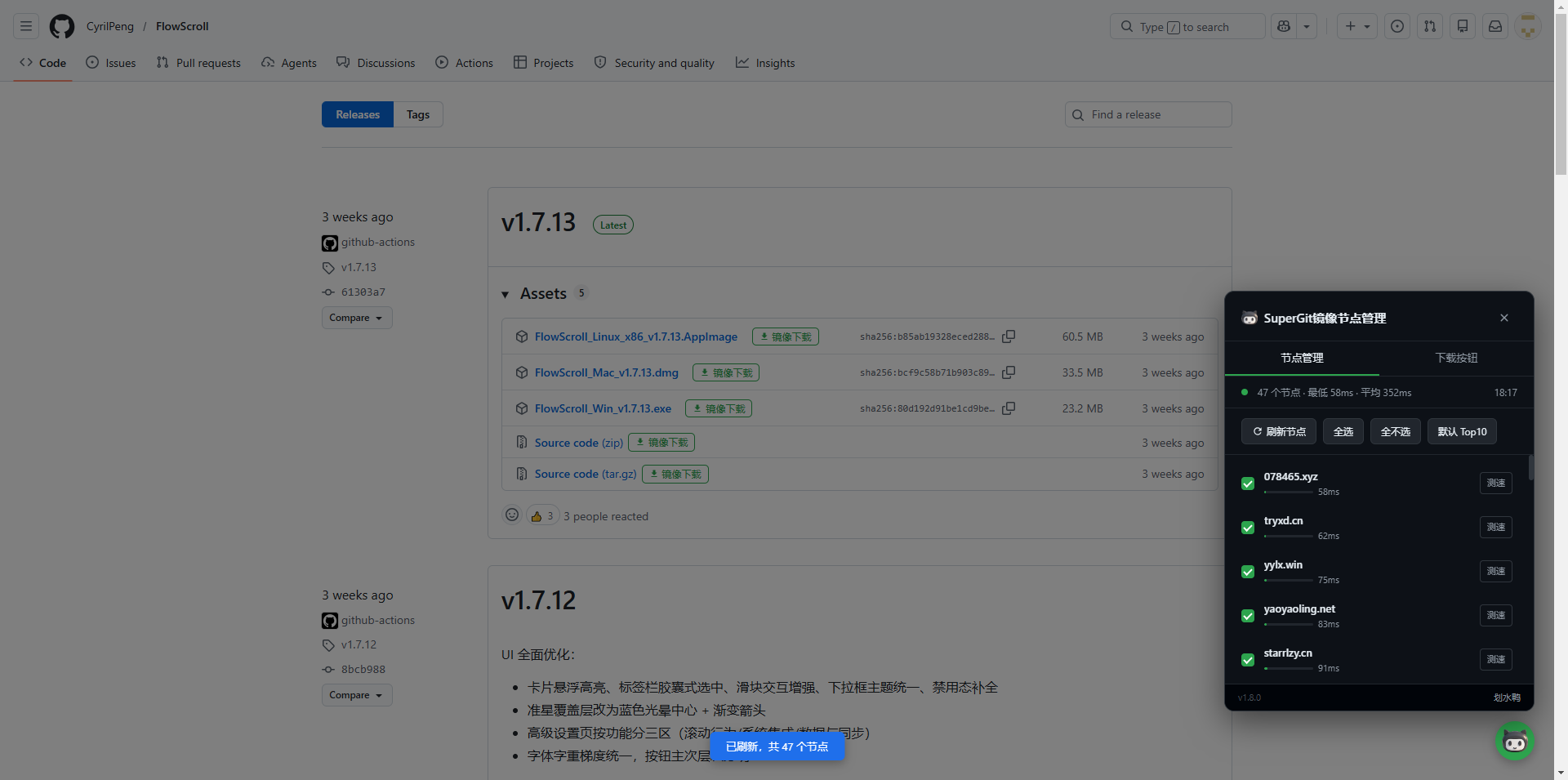Download FlowScroll_Mac_v1.7.13.dmg
The image size is (1568, 780).
click(607, 372)
